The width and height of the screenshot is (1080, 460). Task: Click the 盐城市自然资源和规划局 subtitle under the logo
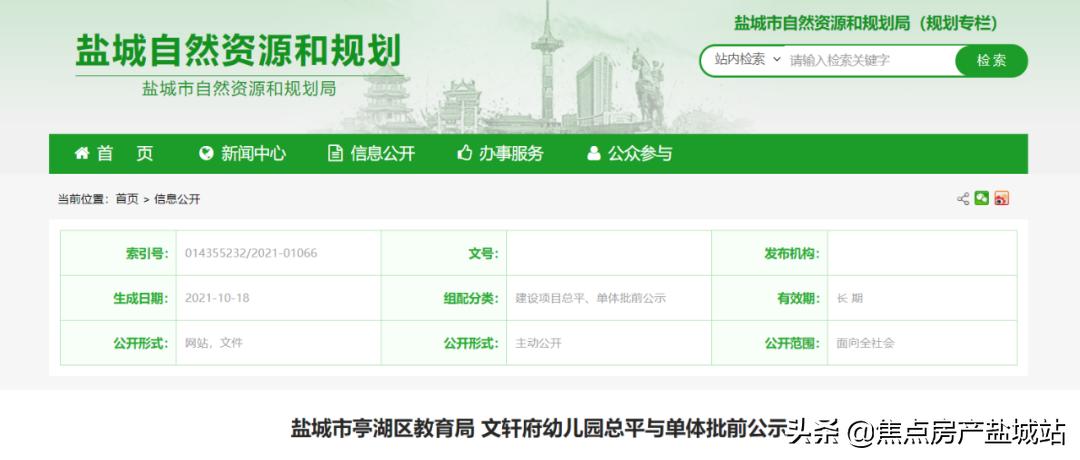pos(238,88)
